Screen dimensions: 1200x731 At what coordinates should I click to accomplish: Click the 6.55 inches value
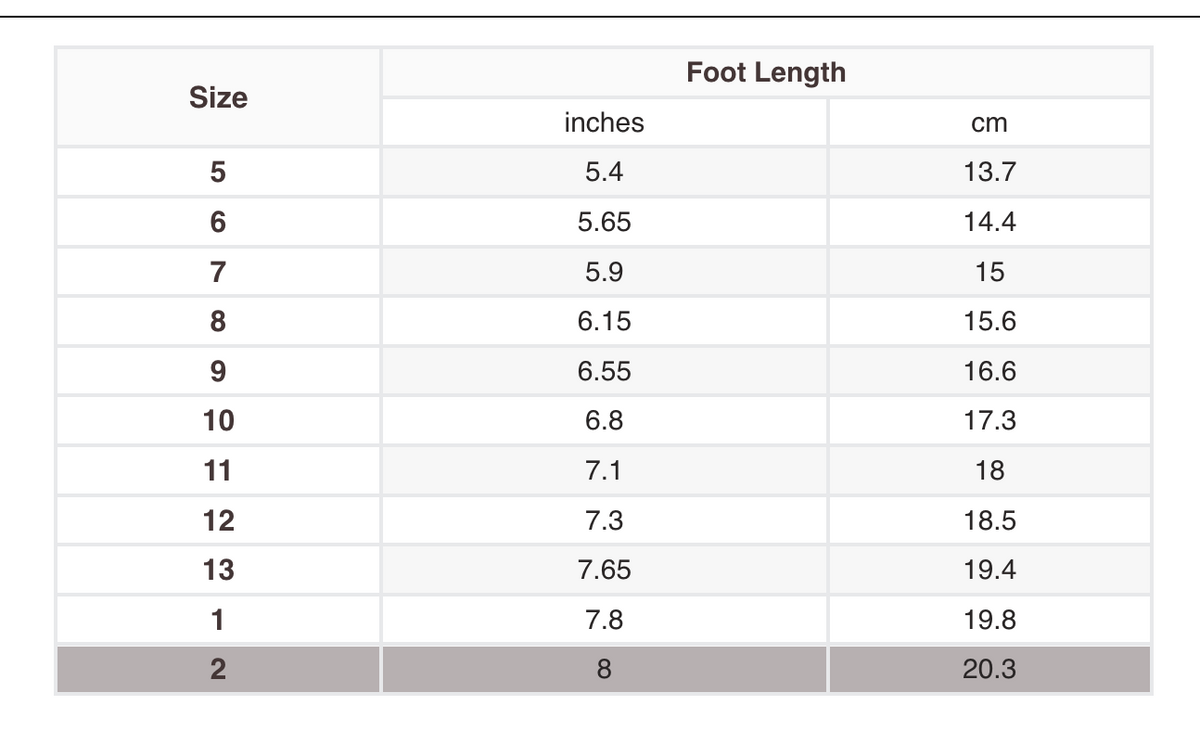pos(604,371)
